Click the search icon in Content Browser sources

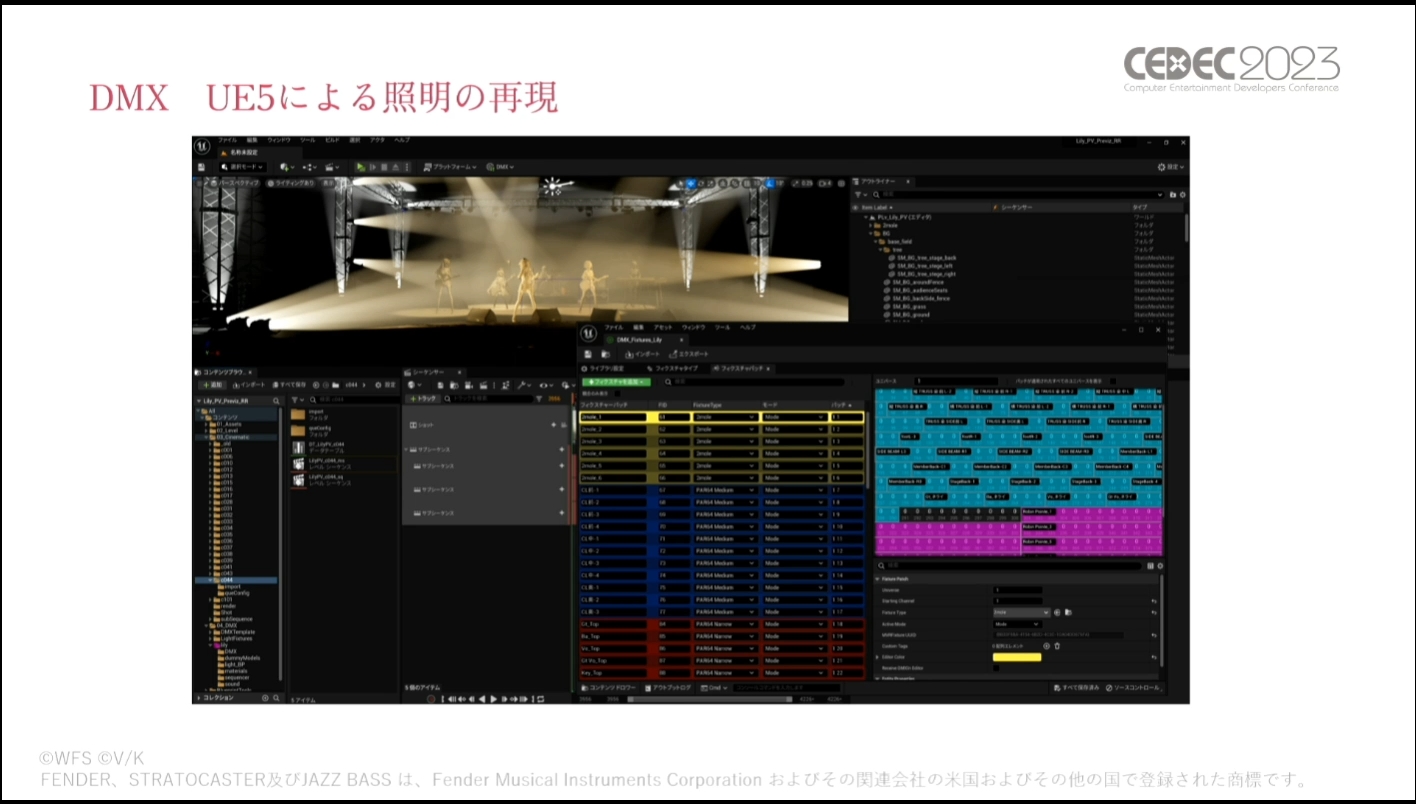tap(276, 400)
